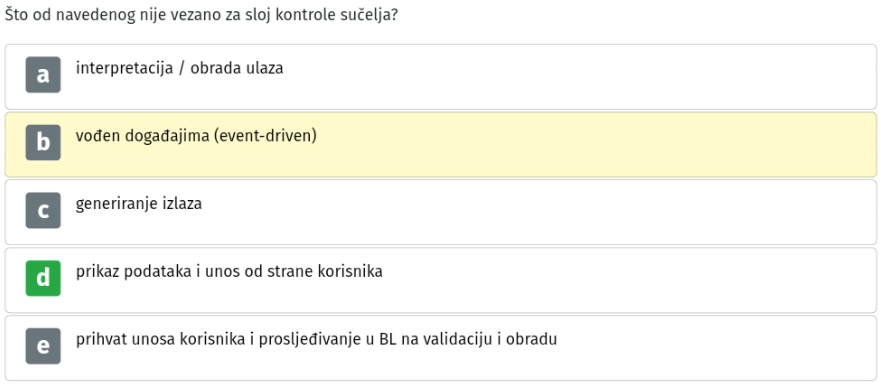The height and width of the screenshot is (389, 881).
Task: Choose answer starting 'prihvat unosa korisnika'
Action: pos(316,340)
